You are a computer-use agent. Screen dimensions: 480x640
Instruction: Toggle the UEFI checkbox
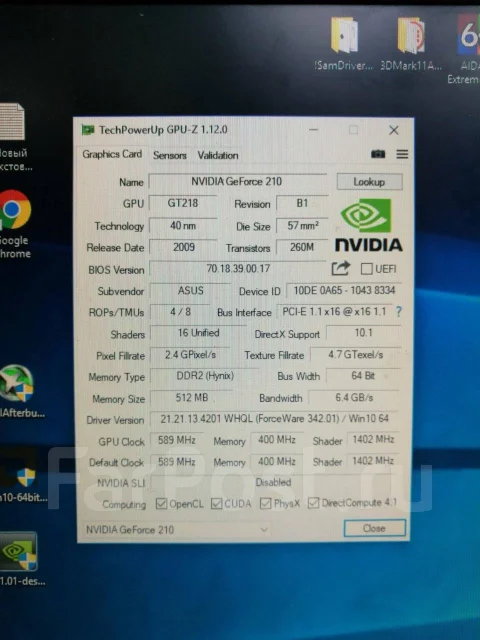tap(367, 269)
